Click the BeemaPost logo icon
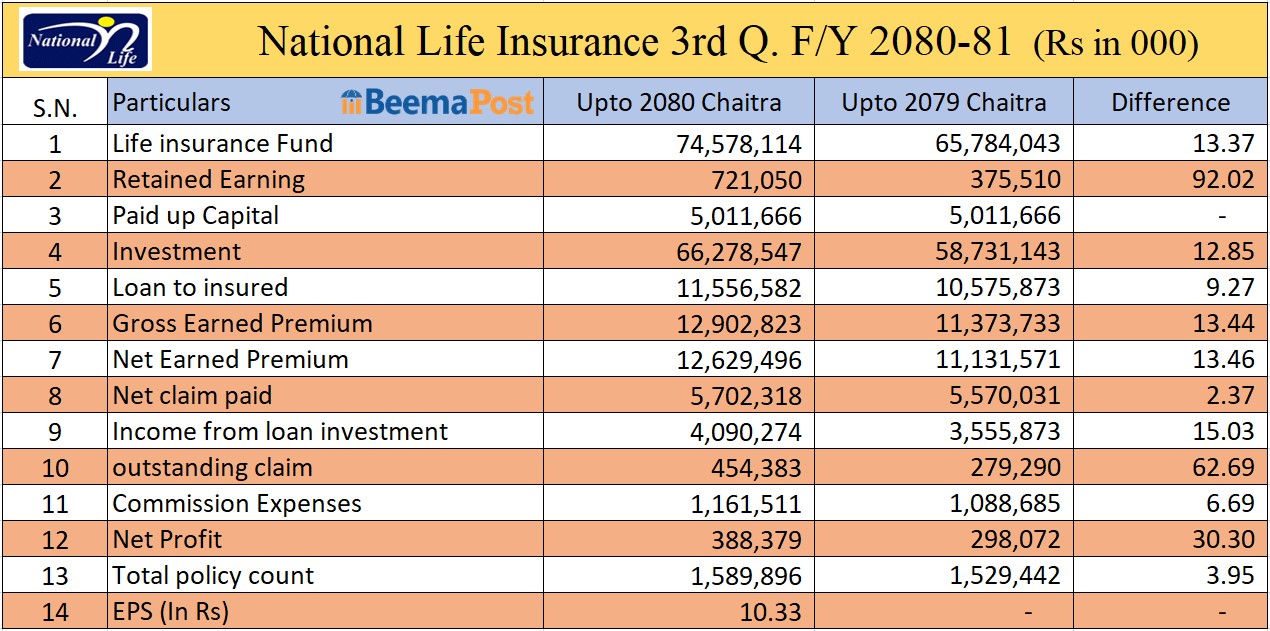 tap(350, 102)
